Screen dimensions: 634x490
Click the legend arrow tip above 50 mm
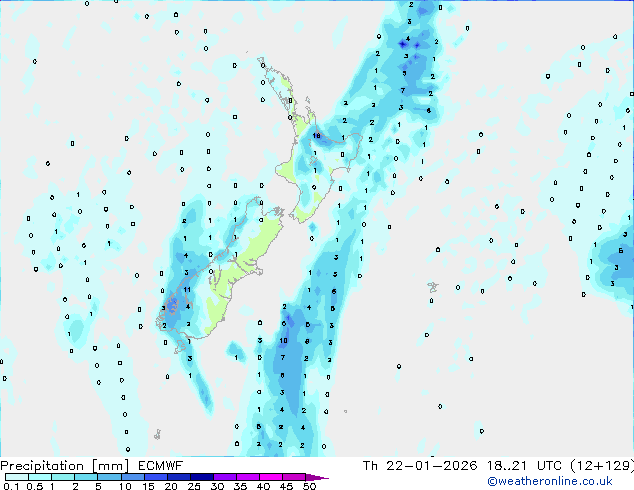[x=317, y=477]
